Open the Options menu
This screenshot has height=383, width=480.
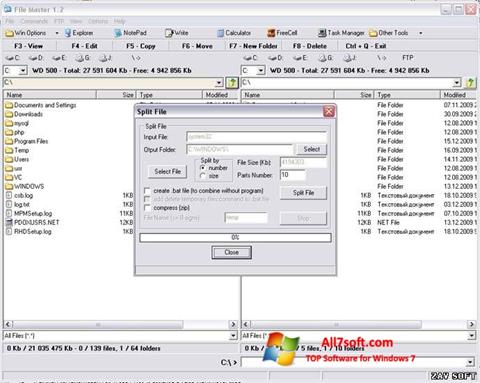click(98, 21)
